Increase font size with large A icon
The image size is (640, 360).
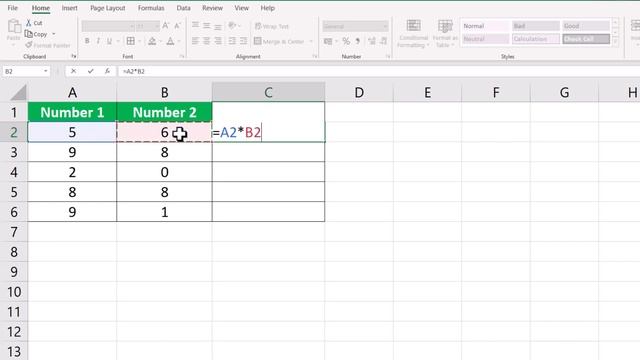click(x=166, y=26)
